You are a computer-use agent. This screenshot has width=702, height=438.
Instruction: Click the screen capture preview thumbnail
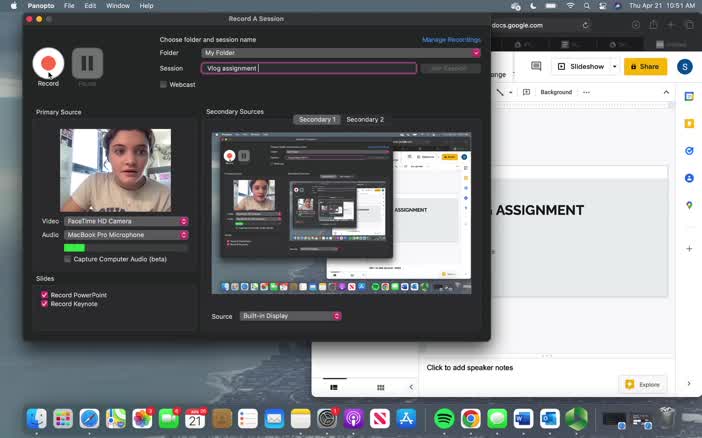coord(342,213)
